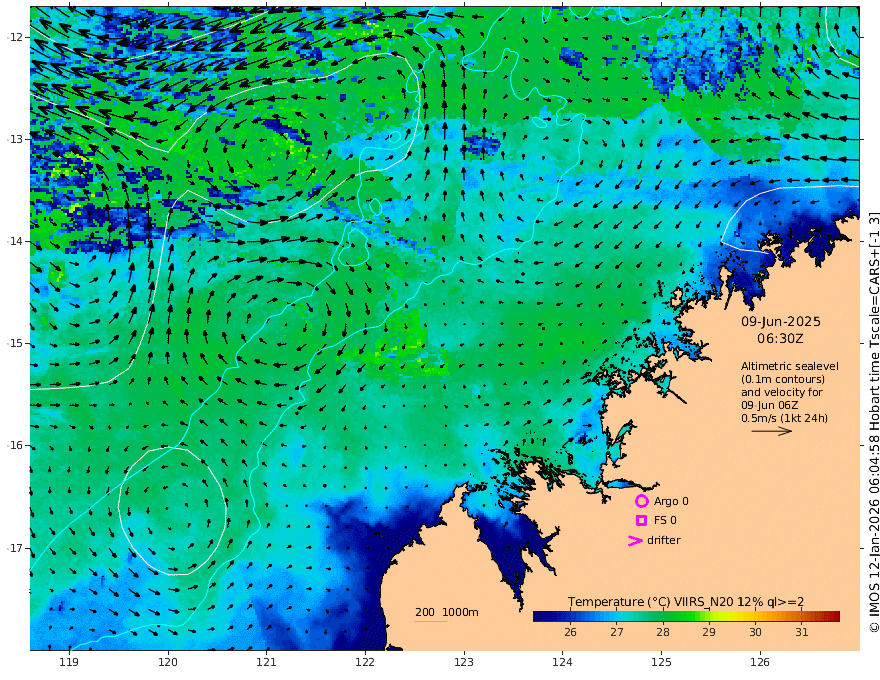Screen dimensions: 880x680
Task: Click the 30 tick on temperature colorbar
Action: (755, 632)
